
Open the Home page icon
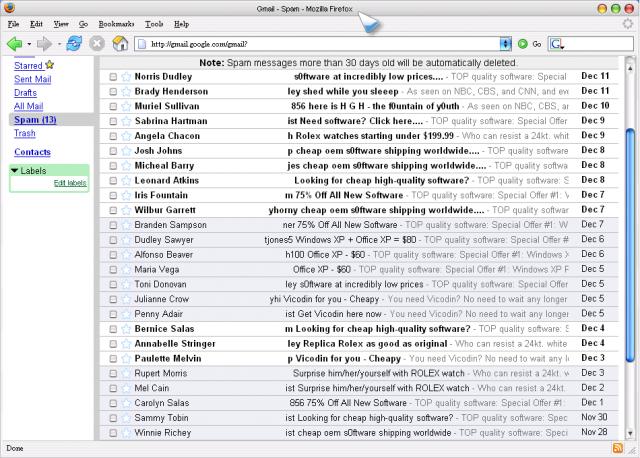[120, 43]
